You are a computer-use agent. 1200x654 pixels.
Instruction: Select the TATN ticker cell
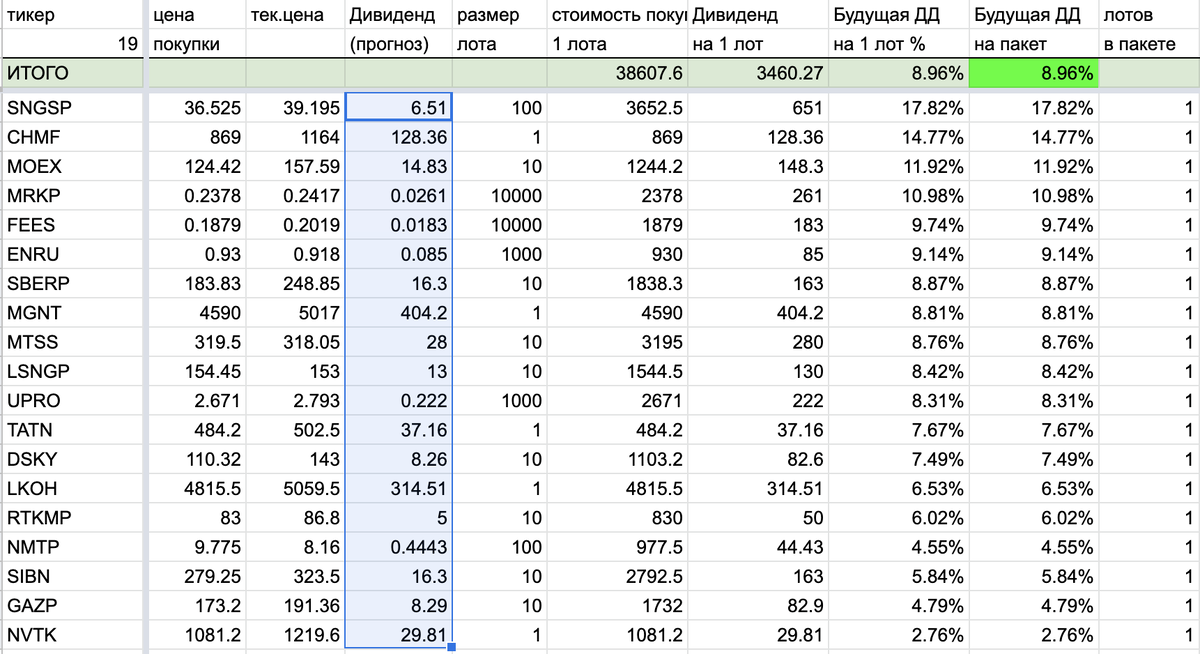pos(72,430)
